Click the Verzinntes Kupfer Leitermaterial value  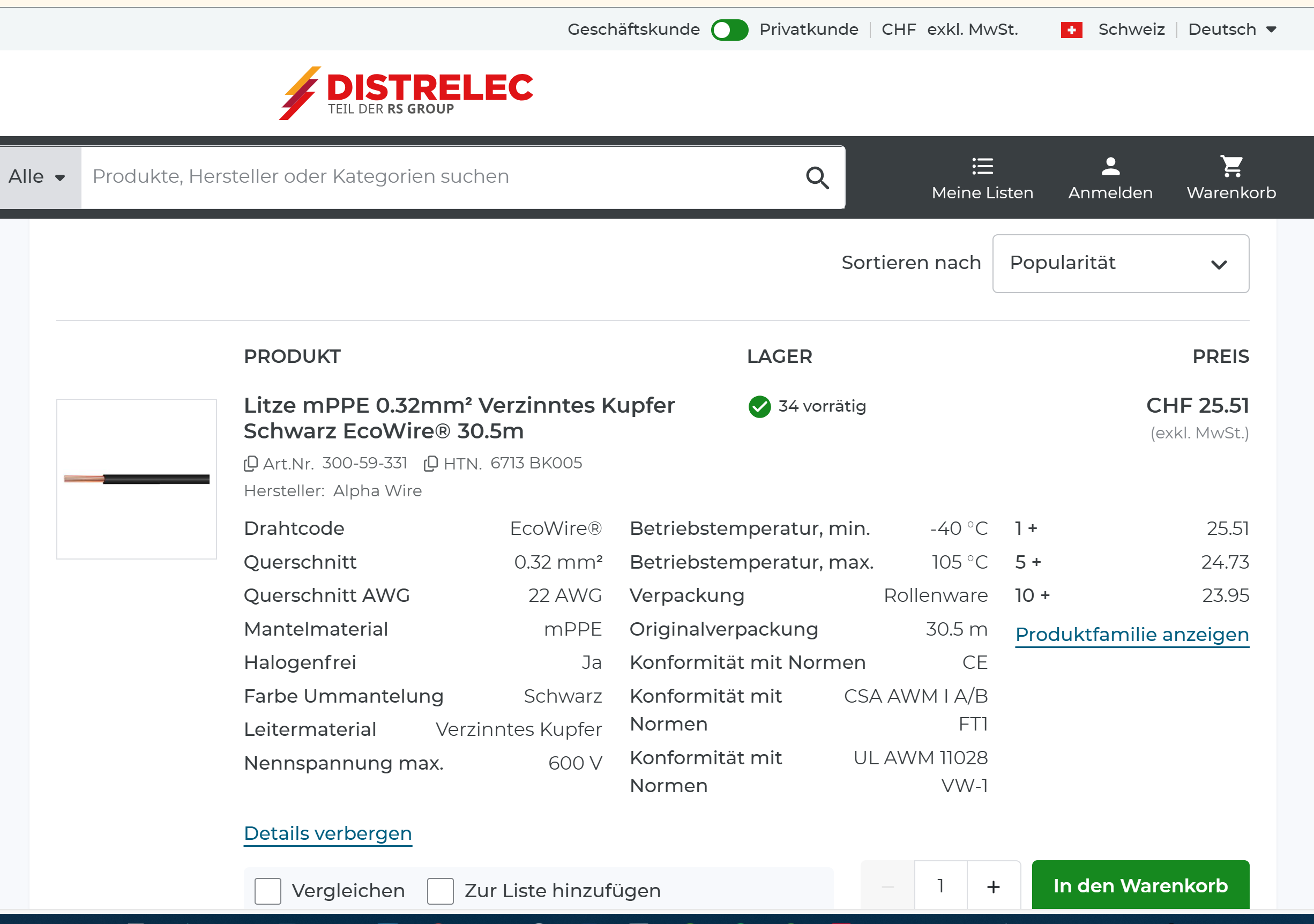(519, 729)
